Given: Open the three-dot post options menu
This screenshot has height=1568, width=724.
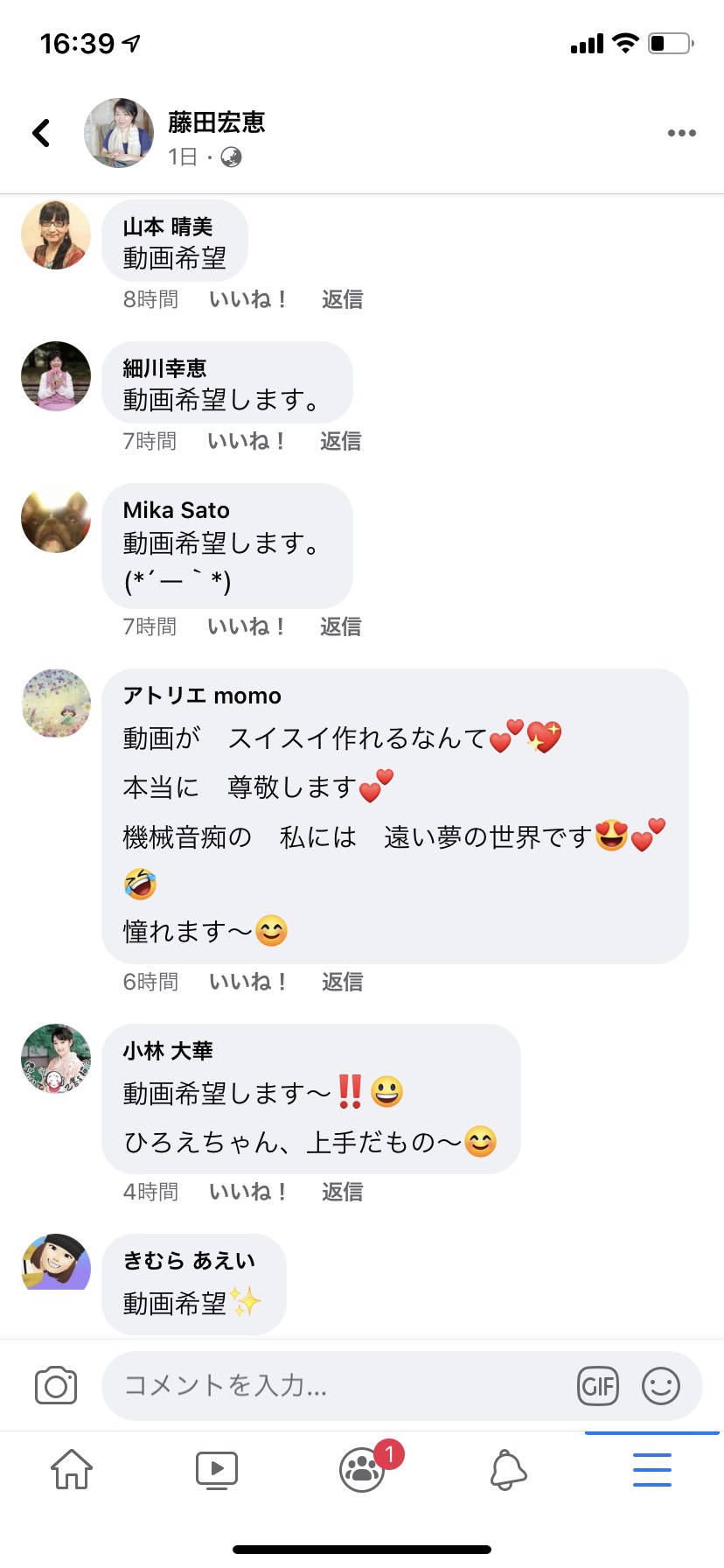Looking at the screenshot, I should click(681, 133).
